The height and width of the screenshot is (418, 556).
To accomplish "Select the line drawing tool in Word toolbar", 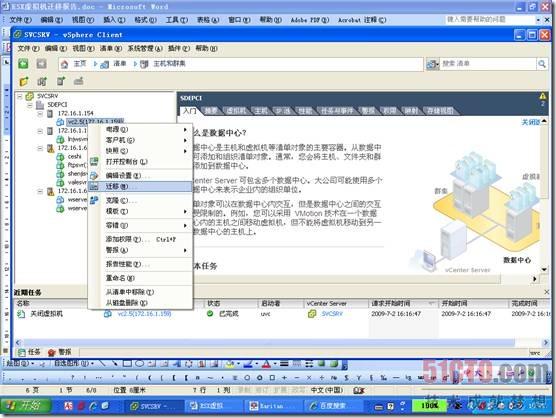I will pyautogui.click(x=102, y=363).
